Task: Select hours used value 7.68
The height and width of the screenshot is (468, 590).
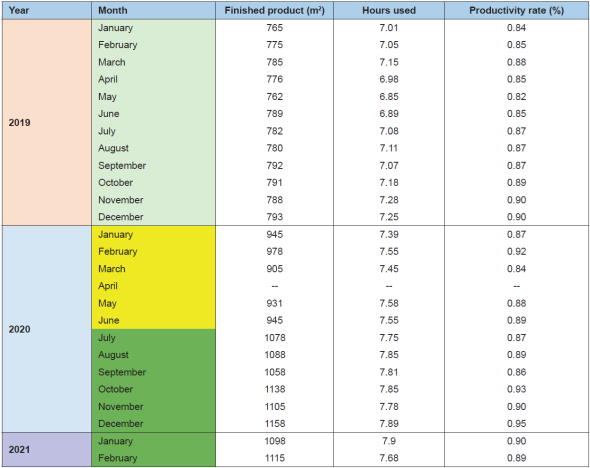Action: [389, 458]
